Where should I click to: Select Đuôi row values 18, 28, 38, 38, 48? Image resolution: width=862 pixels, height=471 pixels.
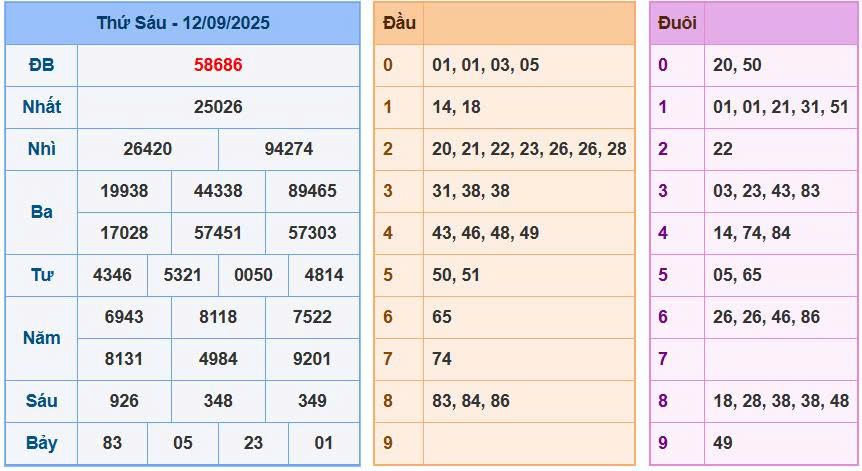point(781,401)
